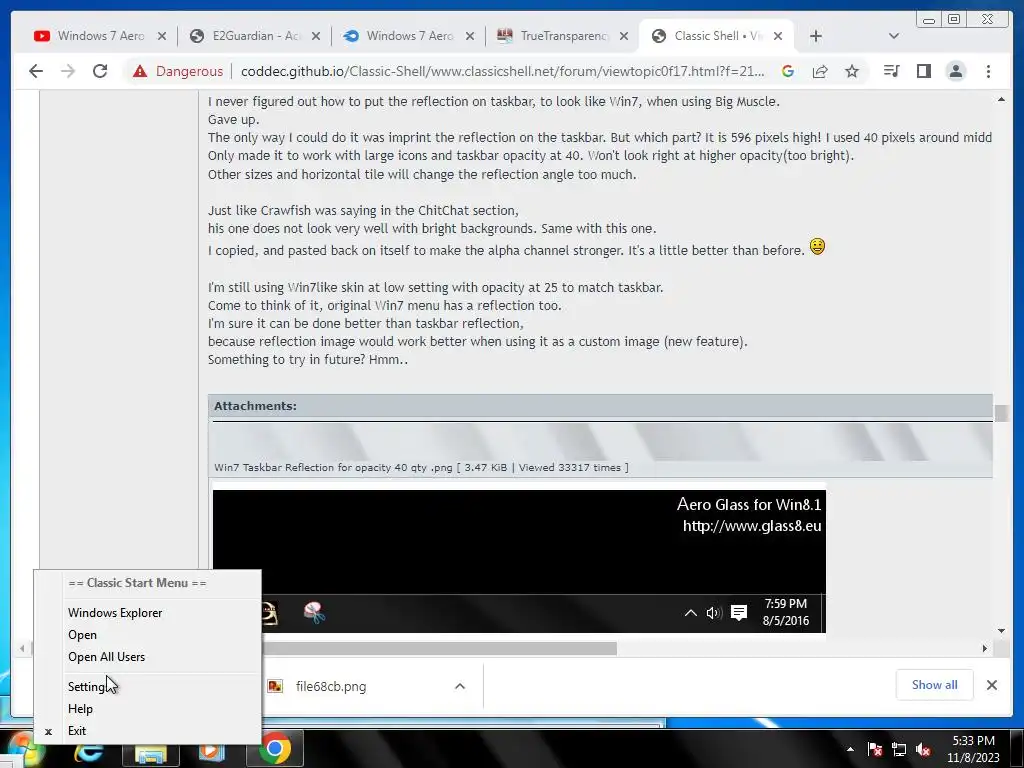Click the address bar URL
The width and height of the screenshot is (1024, 768).
coord(502,71)
